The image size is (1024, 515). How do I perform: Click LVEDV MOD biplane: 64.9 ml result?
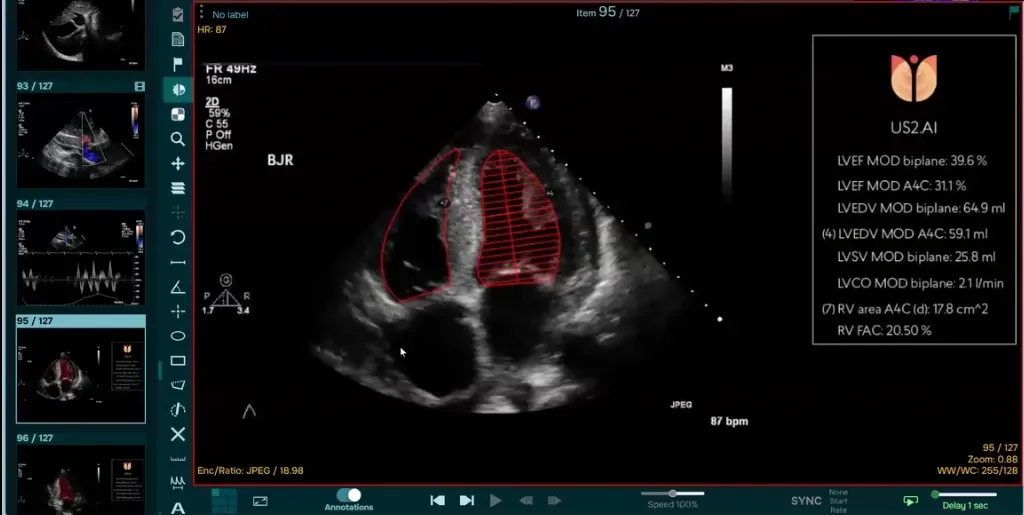click(x=921, y=208)
